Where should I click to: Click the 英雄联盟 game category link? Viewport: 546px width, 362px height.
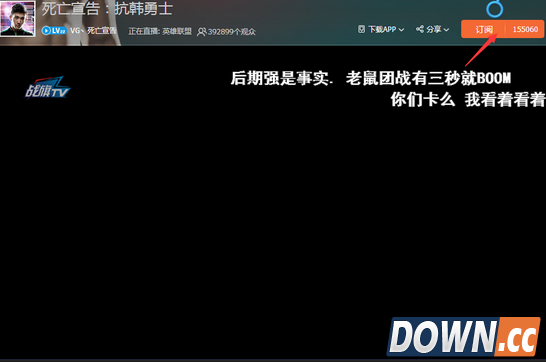(x=177, y=31)
